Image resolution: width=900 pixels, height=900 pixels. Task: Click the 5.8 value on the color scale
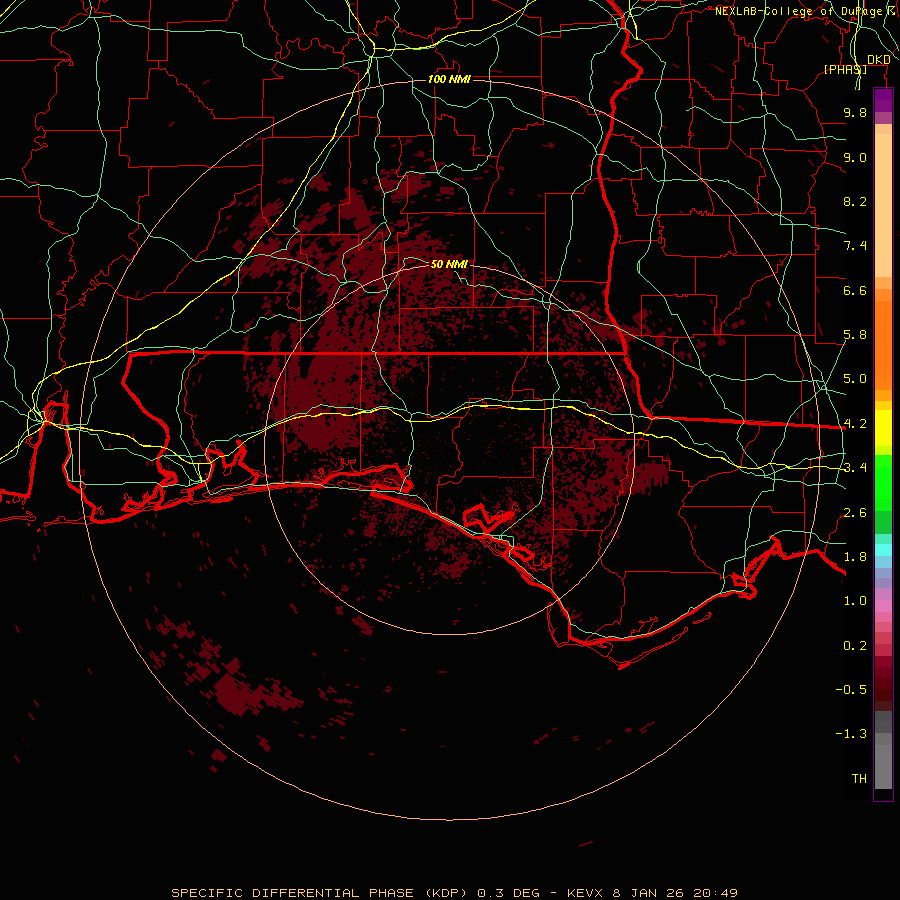855,335
